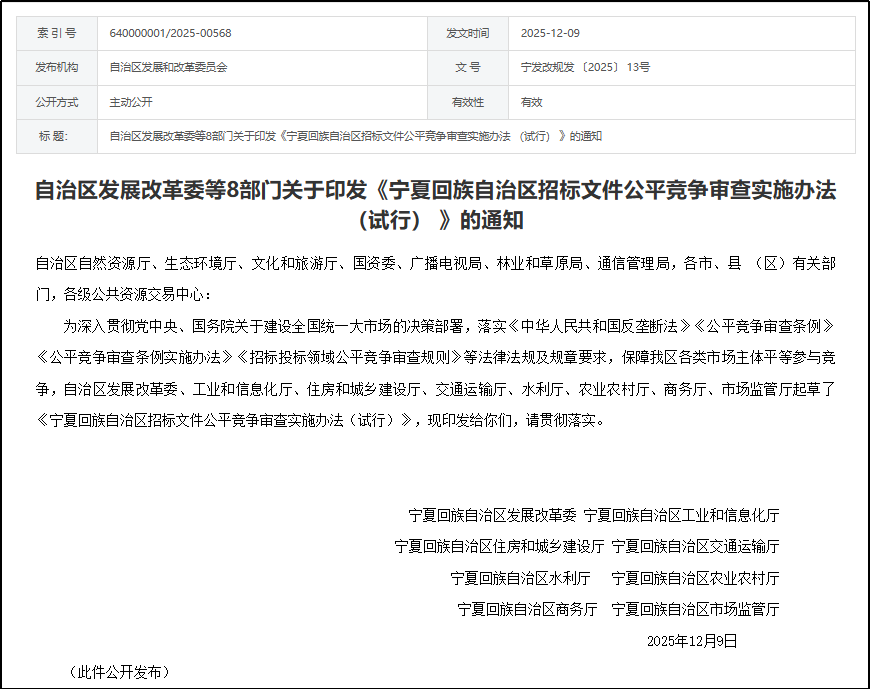Screen dimensions: 870x689
Task: Click the signature 宁夏回族自治区市场监管厅
Action: (x=696, y=609)
